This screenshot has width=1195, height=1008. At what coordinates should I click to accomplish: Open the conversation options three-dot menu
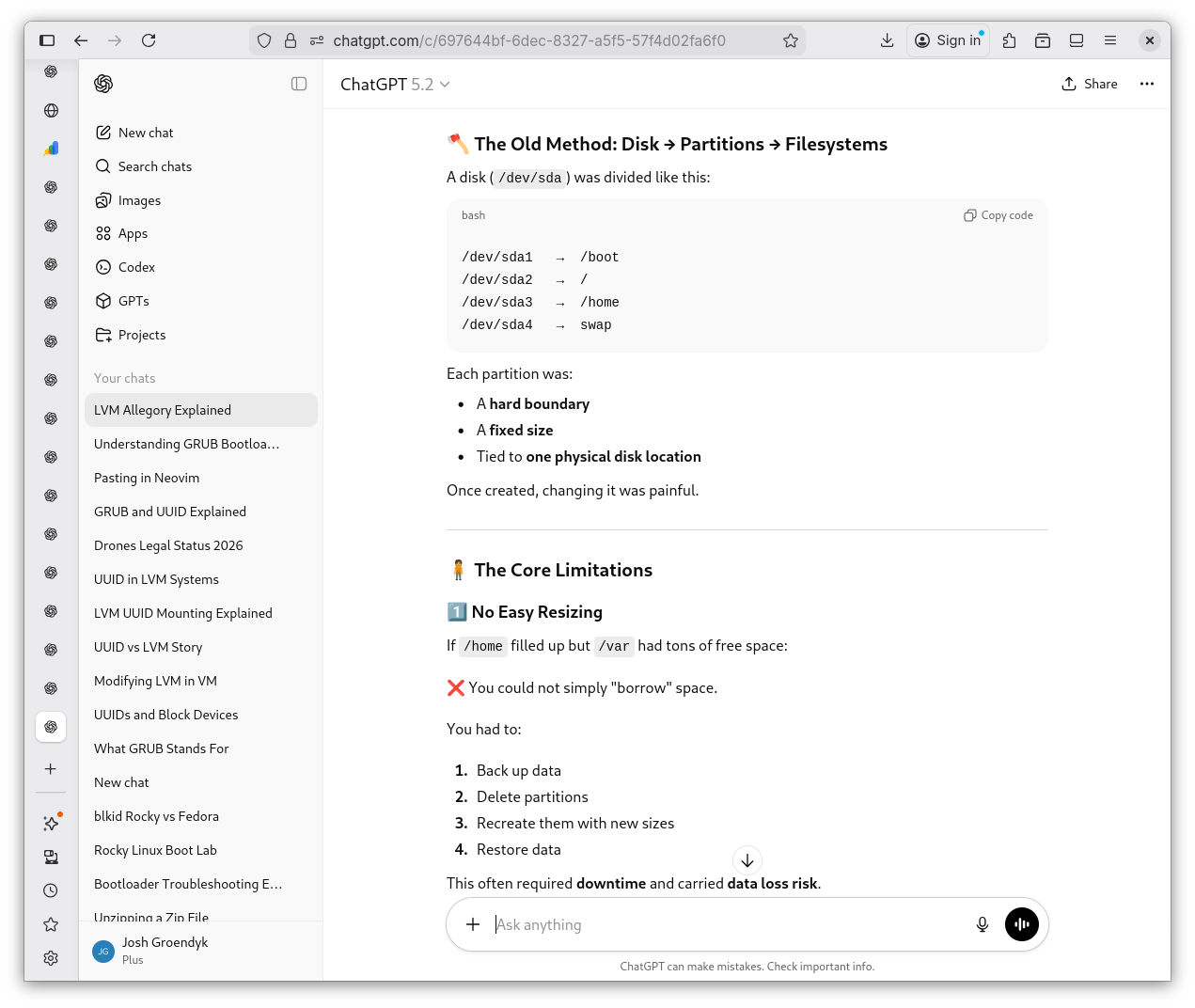pyautogui.click(x=1146, y=84)
